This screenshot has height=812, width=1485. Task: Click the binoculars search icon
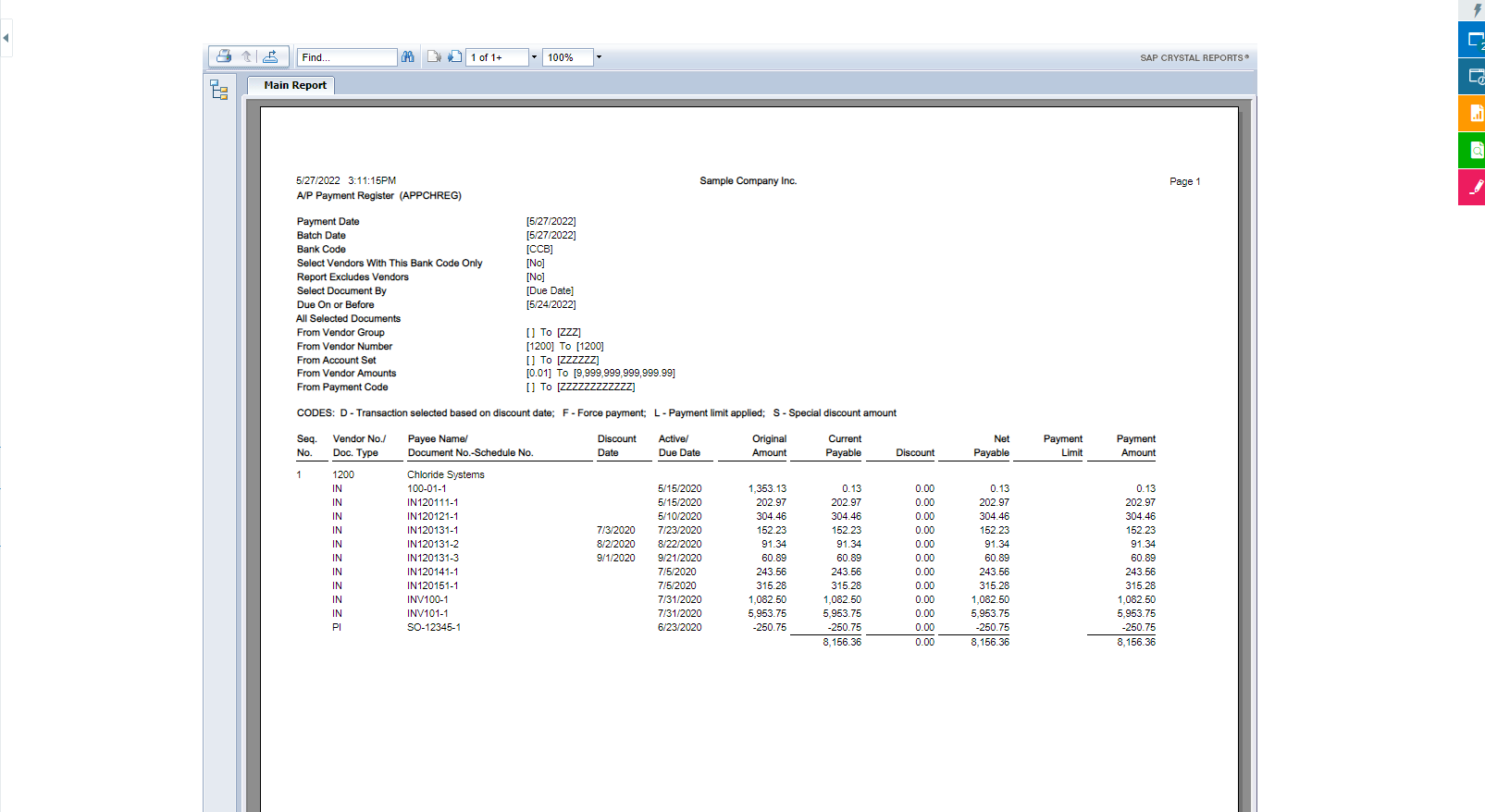click(407, 57)
